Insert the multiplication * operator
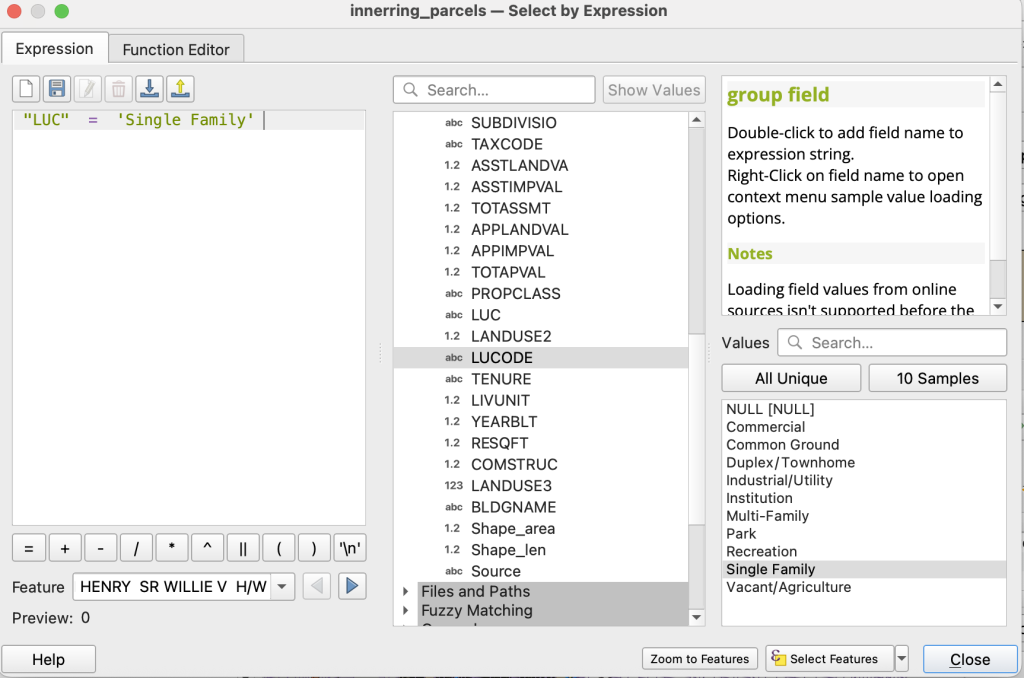Viewport: 1024px width, 678px height. (x=172, y=549)
